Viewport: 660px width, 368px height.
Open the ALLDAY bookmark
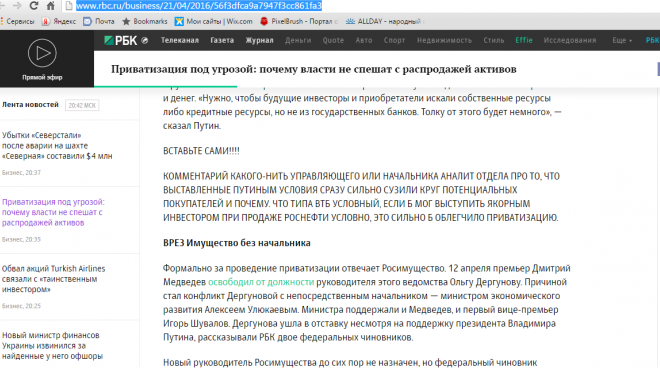(385, 21)
